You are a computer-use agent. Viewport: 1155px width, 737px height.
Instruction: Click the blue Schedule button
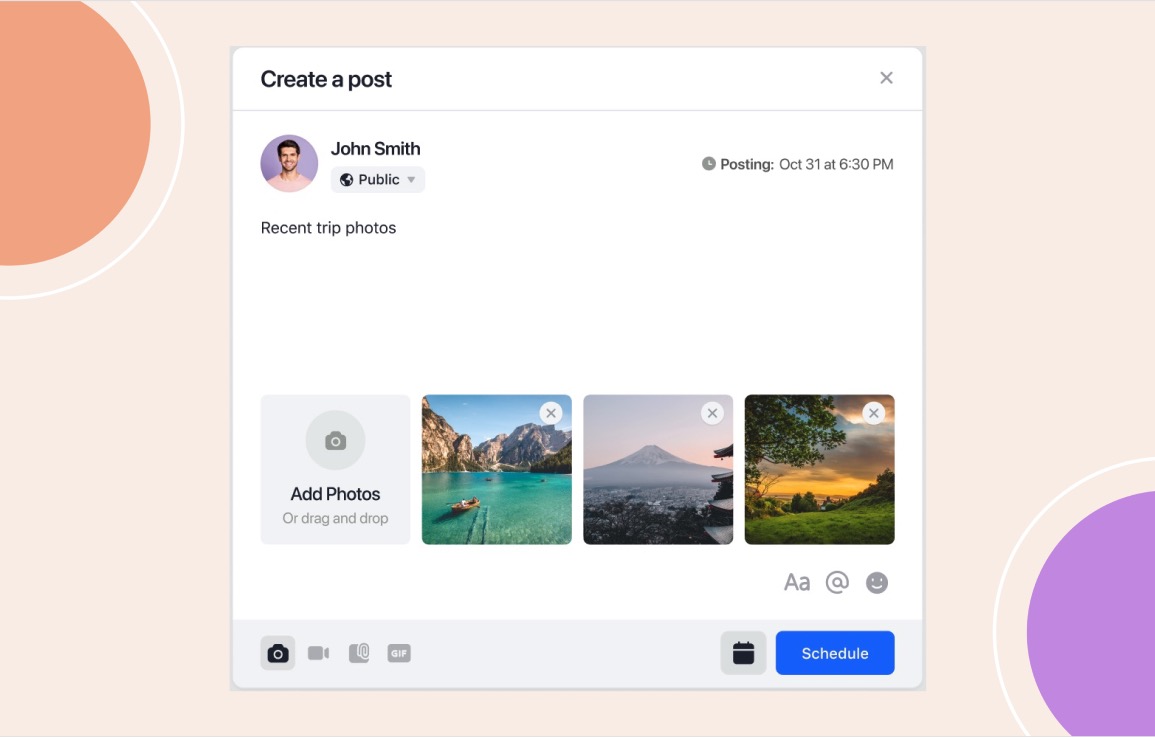coord(835,653)
